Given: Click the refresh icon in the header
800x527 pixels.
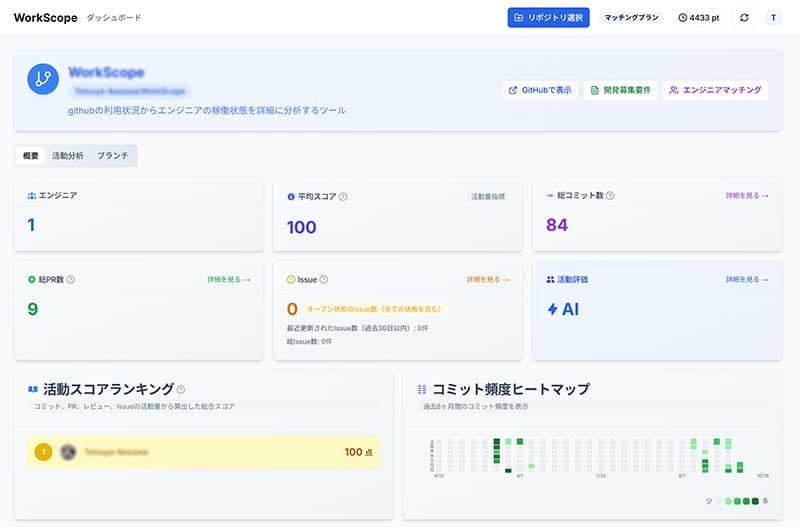Looking at the screenshot, I should (x=743, y=18).
